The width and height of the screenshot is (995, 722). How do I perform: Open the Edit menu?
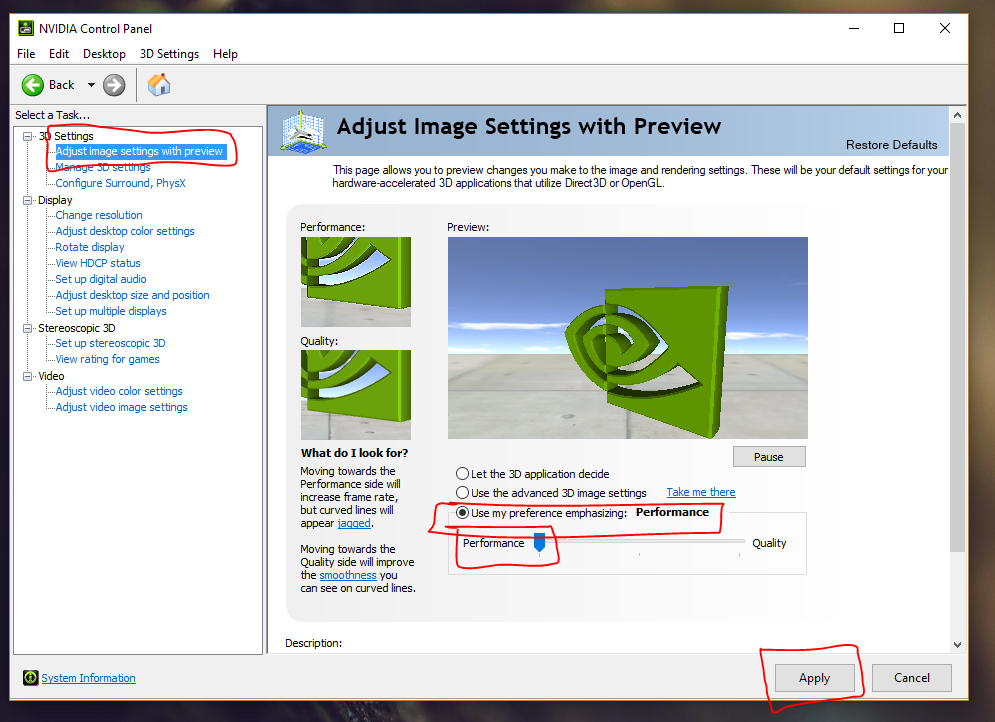59,54
